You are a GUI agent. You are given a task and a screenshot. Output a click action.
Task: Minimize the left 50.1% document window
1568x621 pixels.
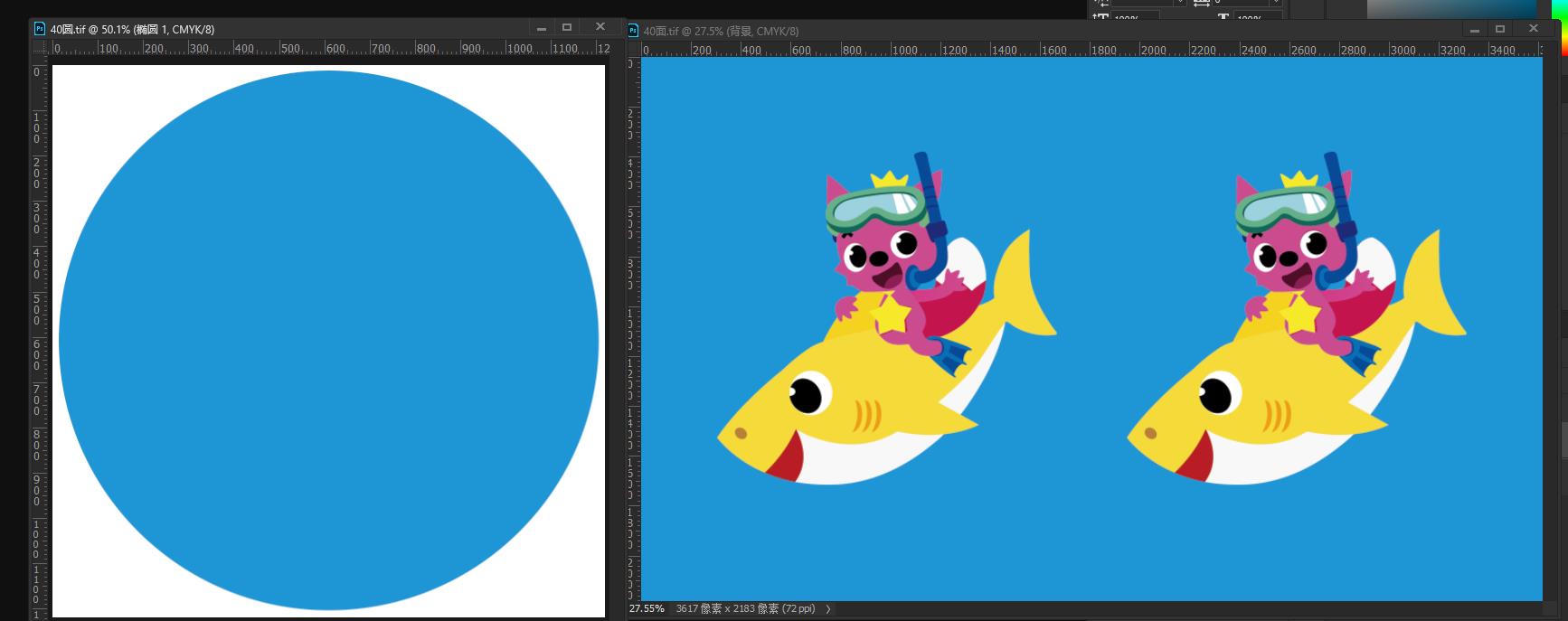[542, 28]
